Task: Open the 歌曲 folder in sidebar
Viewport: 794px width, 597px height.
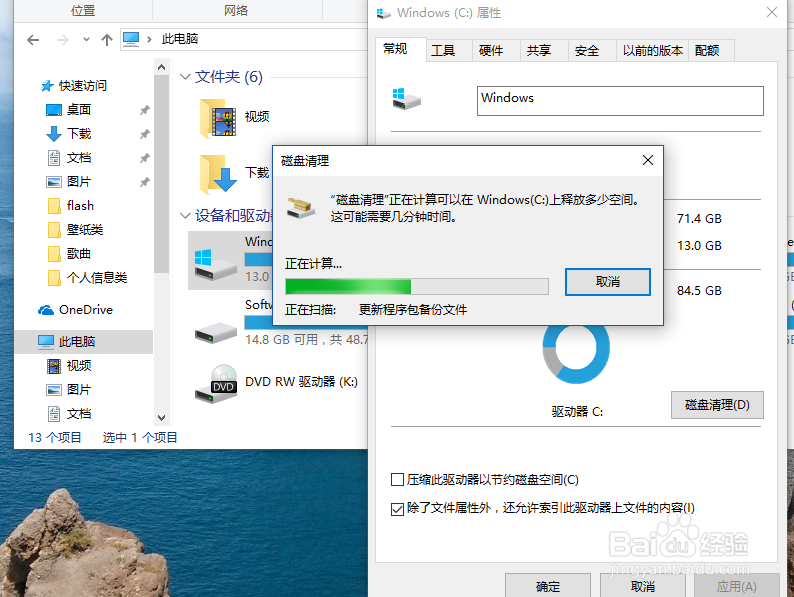Action: pyautogui.click(x=69, y=254)
